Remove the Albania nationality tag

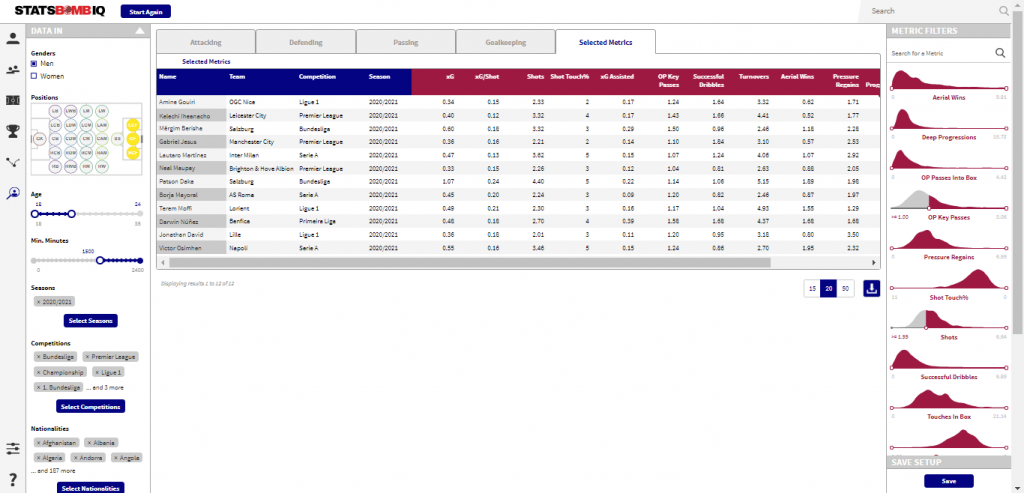tap(89, 443)
